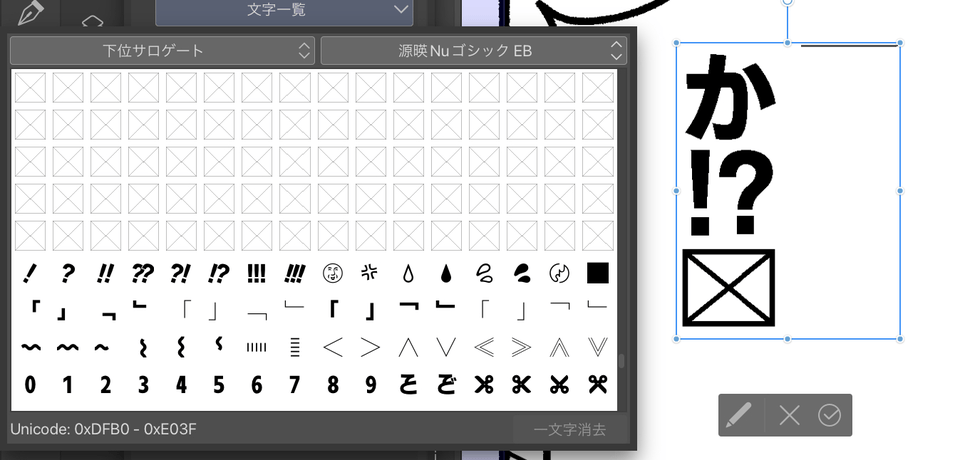This screenshot has width=960, height=460.
Task: Insert the solid black square glyph
Action: pyautogui.click(x=598, y=273)
